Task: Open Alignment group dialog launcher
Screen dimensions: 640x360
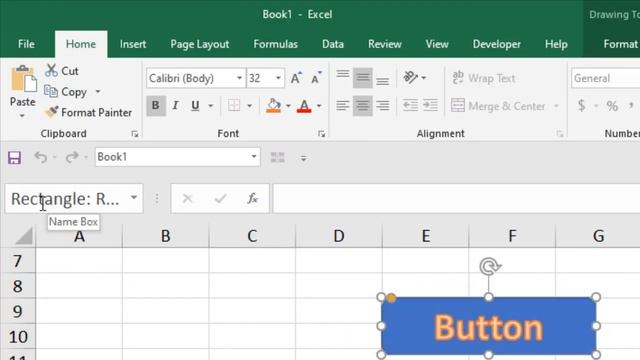Action: click(x=560, y=134)
